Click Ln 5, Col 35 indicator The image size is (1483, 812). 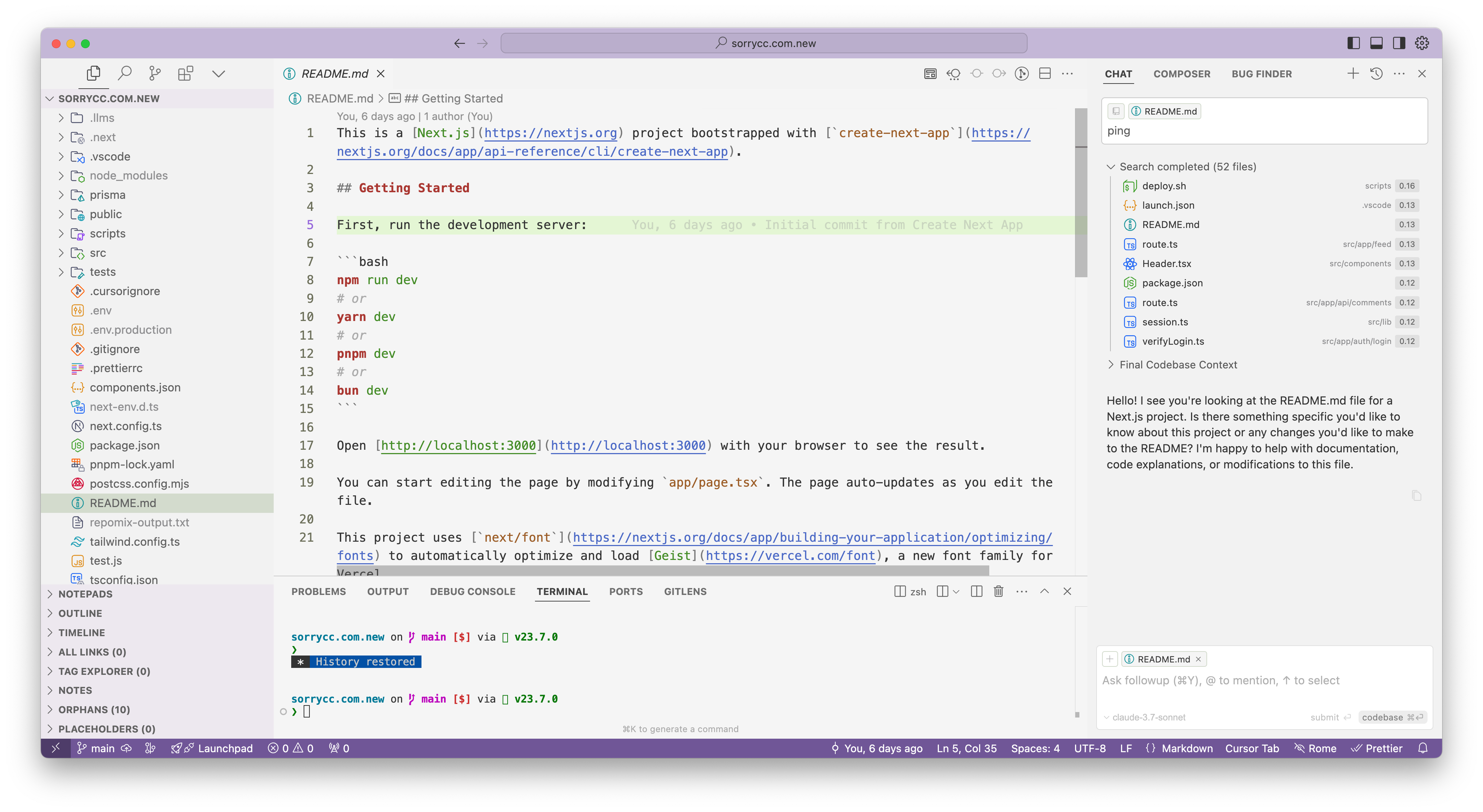(967, 748)
